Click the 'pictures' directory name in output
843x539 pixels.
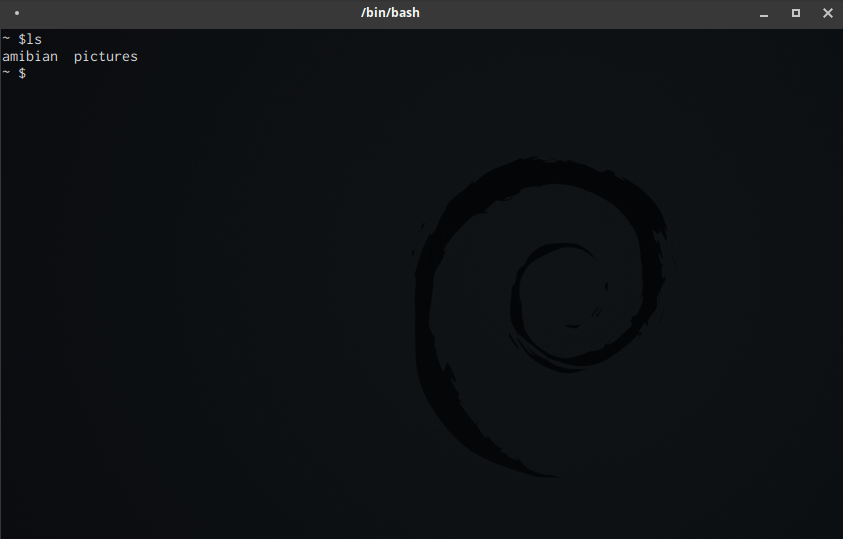coord(105,56)
